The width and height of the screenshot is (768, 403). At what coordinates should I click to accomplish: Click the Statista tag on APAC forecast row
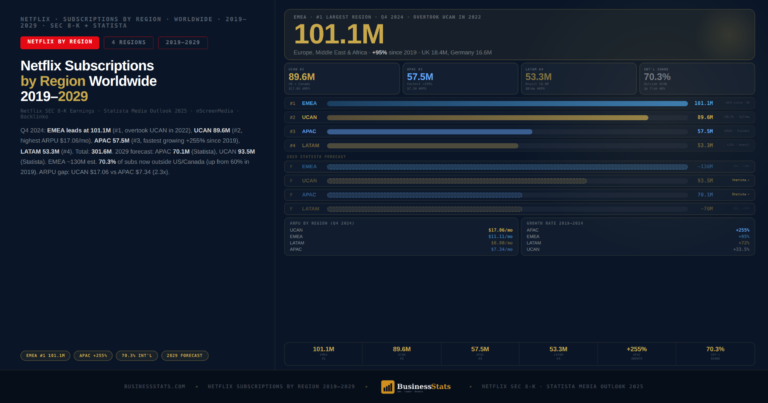[740, 194]
